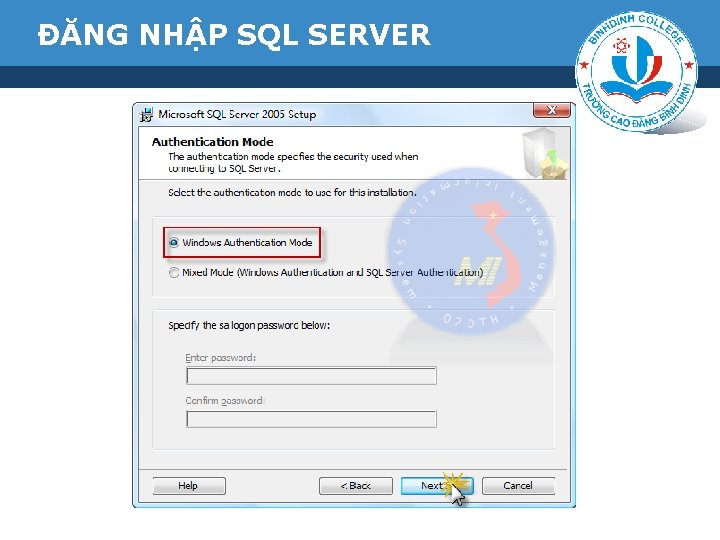This screenshot has height=540, width=720.
Task: Proceed with the Next button
Action: tap(437, 486)
